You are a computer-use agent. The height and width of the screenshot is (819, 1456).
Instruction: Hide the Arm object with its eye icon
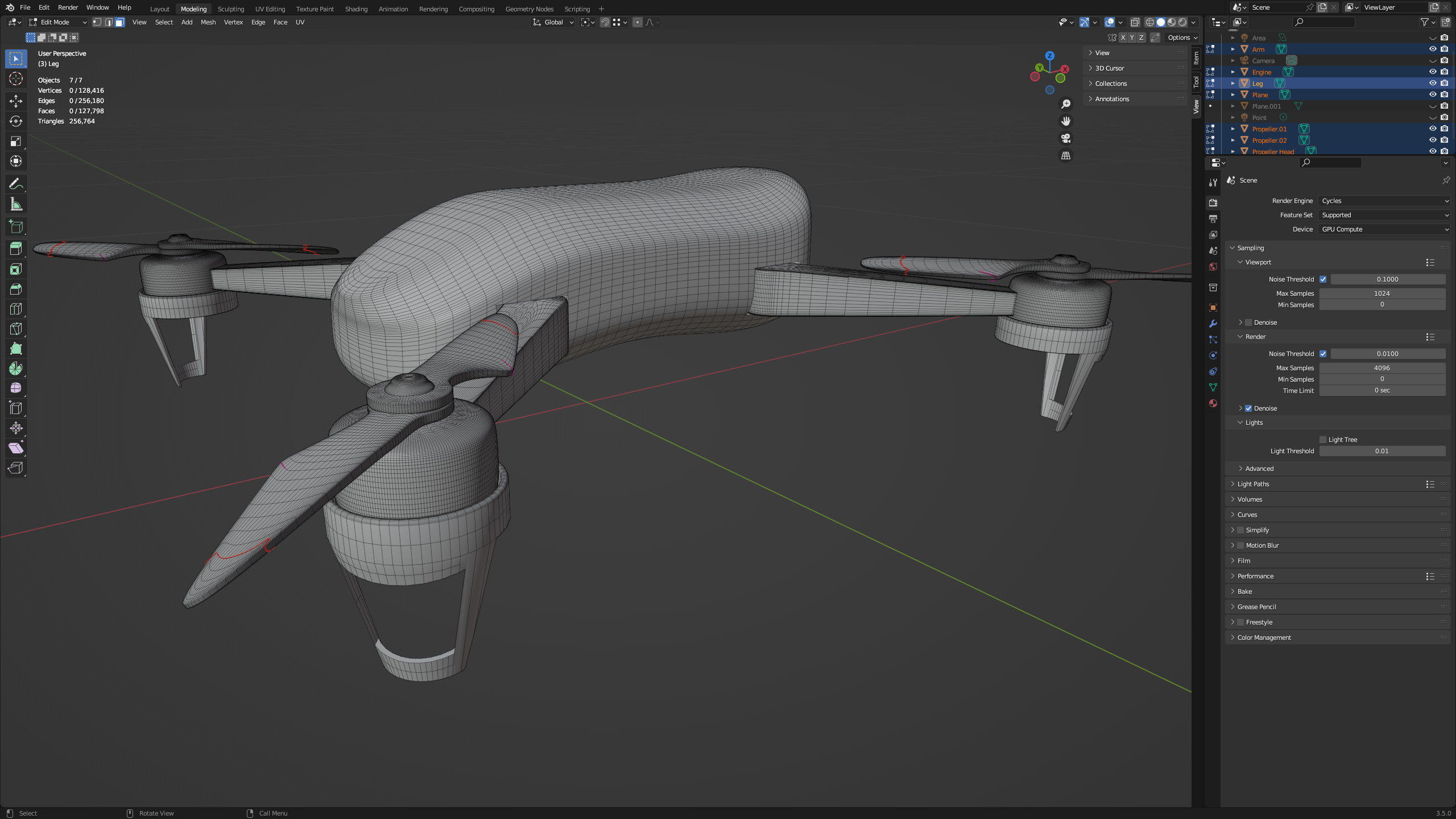[x=1433, y=49]
